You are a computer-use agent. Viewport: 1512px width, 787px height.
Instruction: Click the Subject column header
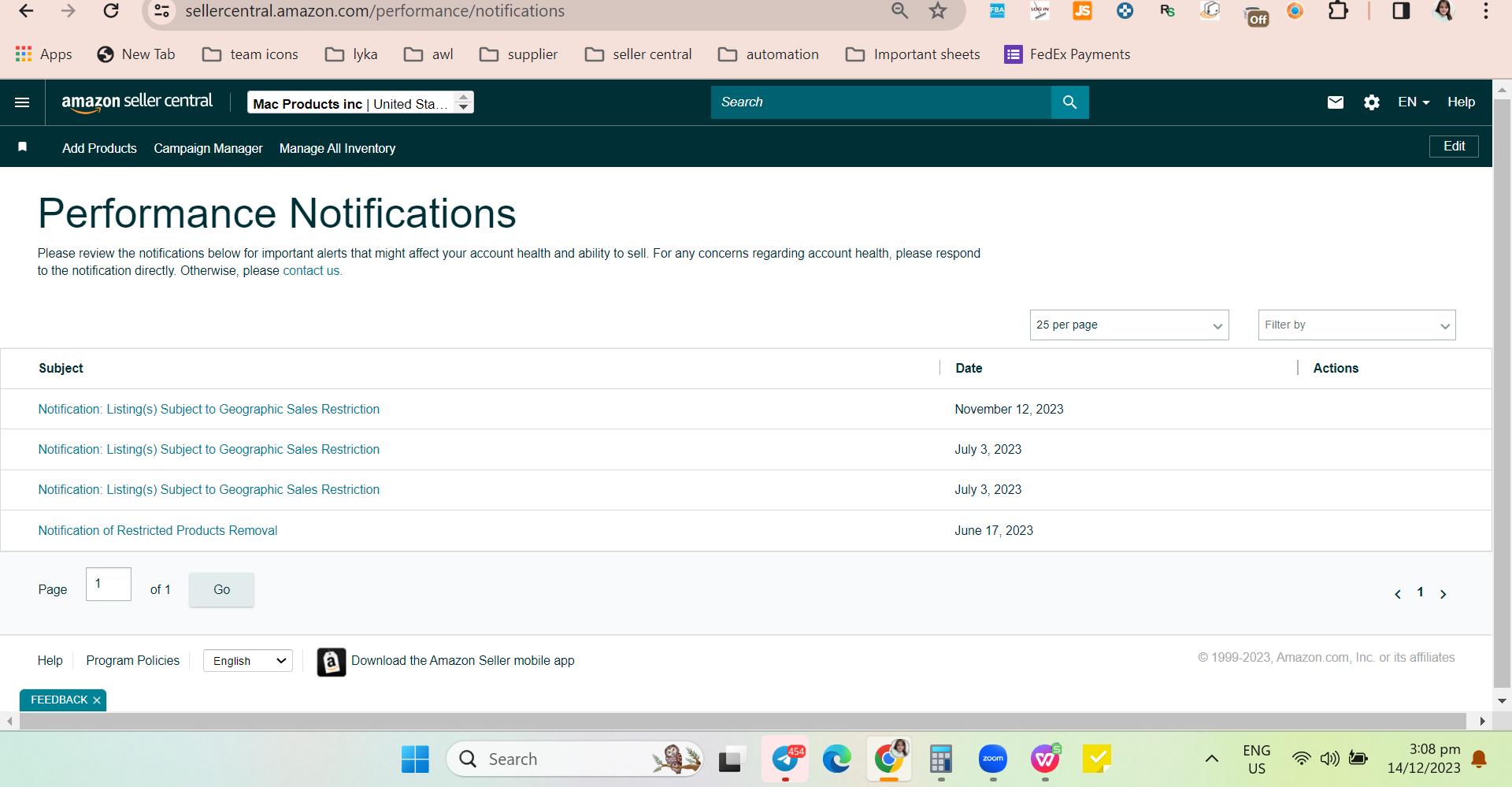(61, 369)
